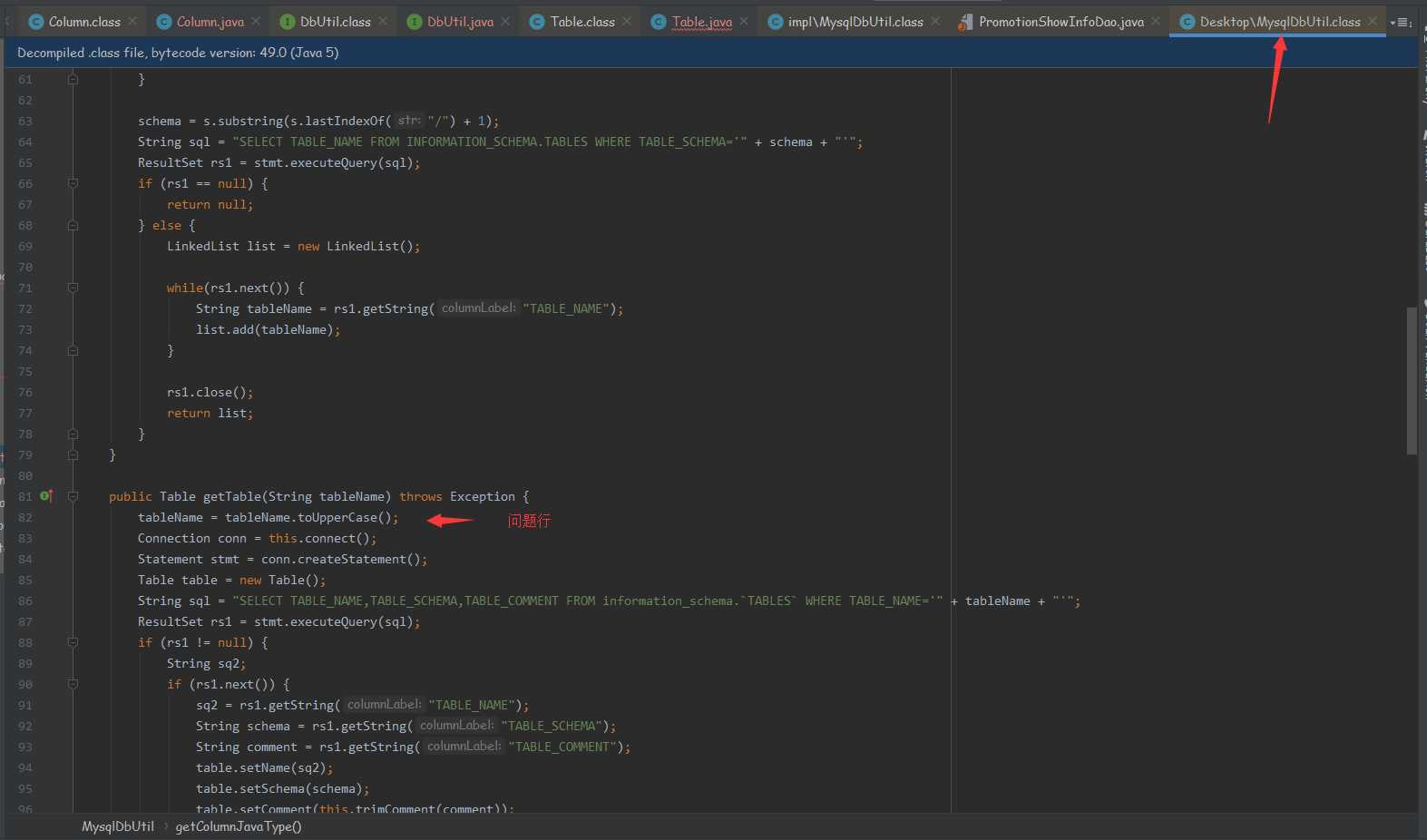The height and width of the screenshot is (840, 1427).
Task: Click on 'rs1.close();' statement
Action: 210,392
